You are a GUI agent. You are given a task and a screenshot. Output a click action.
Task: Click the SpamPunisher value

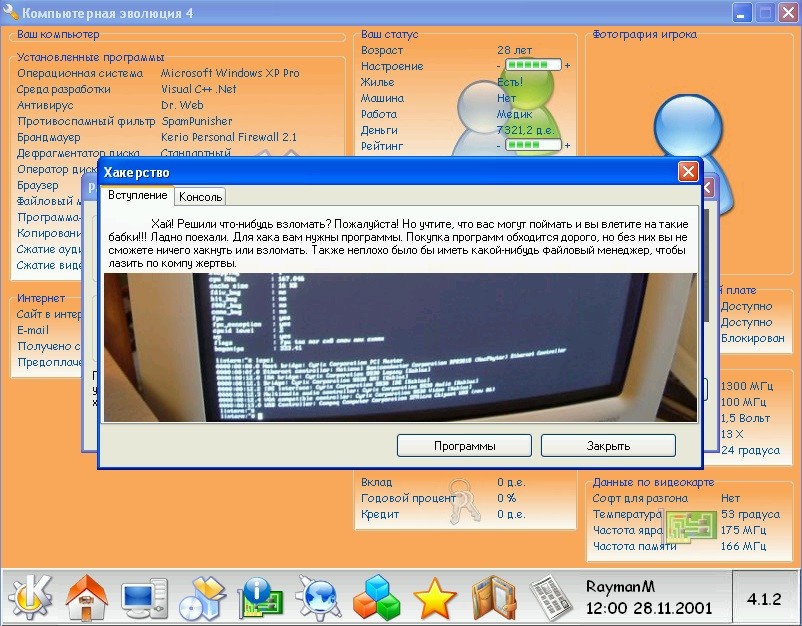pos(197,121)
